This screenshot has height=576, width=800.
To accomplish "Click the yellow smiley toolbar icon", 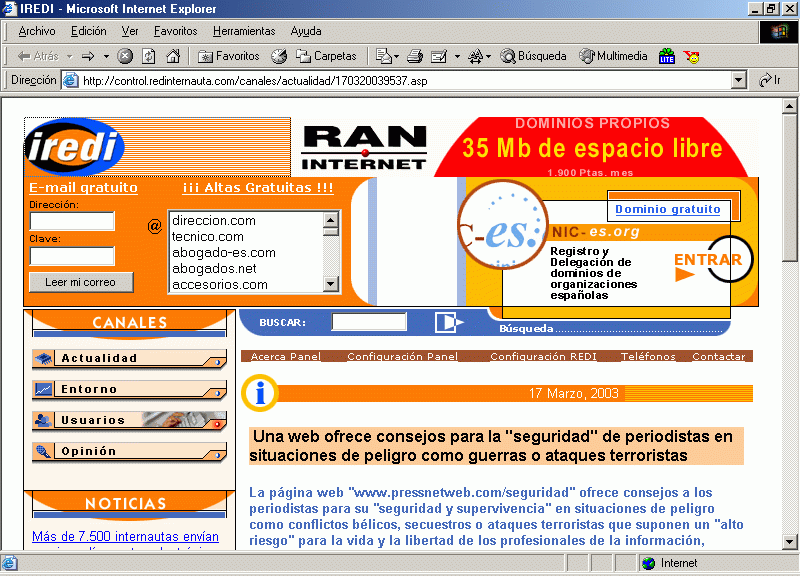I will coord(692,56).
